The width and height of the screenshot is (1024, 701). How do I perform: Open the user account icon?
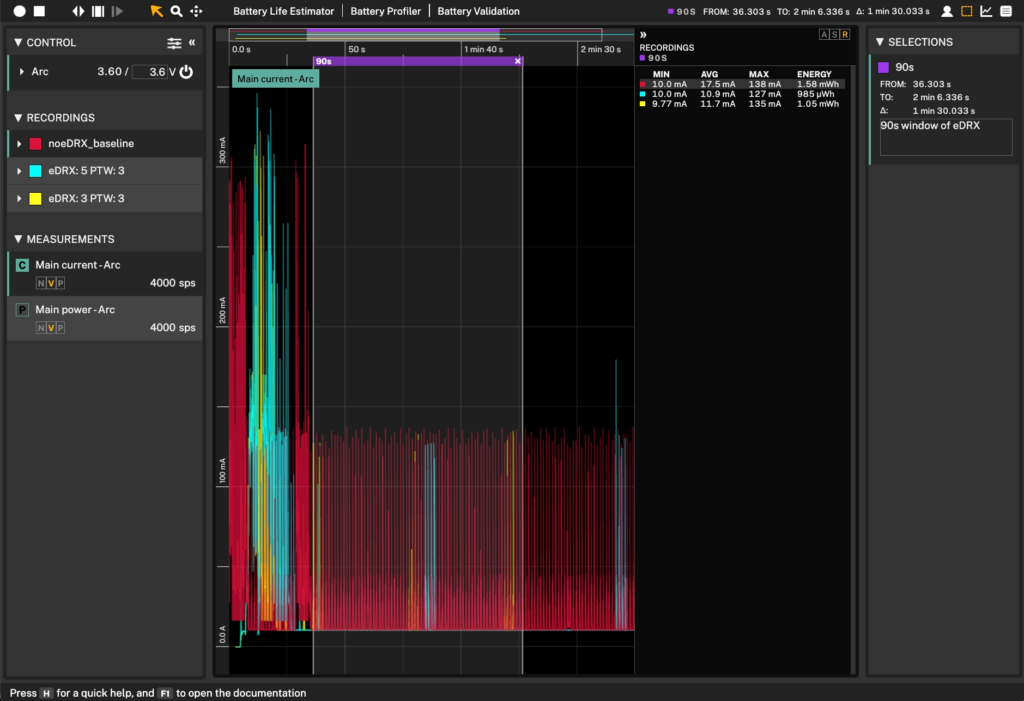coord(946,11)
